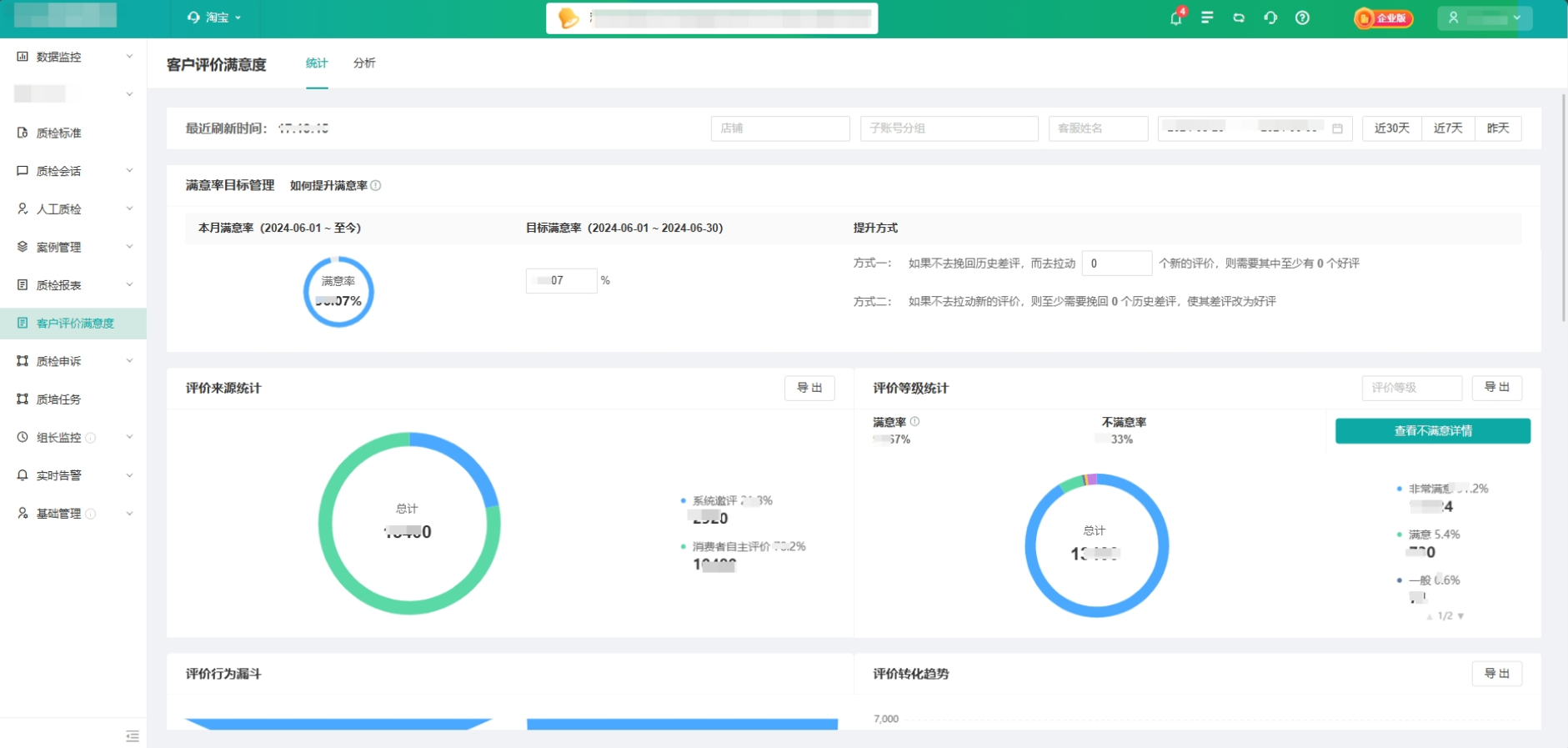
Task: Click the calendar icon in date range field
Action: pos(1337,128)
